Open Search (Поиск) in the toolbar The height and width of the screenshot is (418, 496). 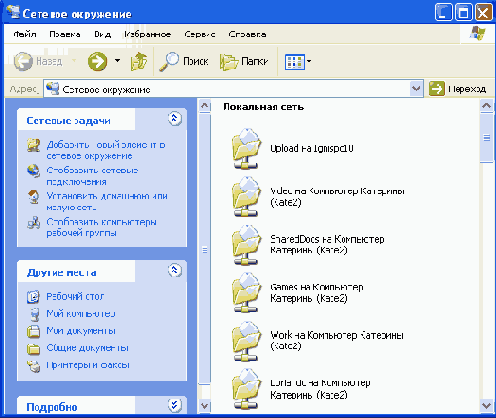click(184, 61)
